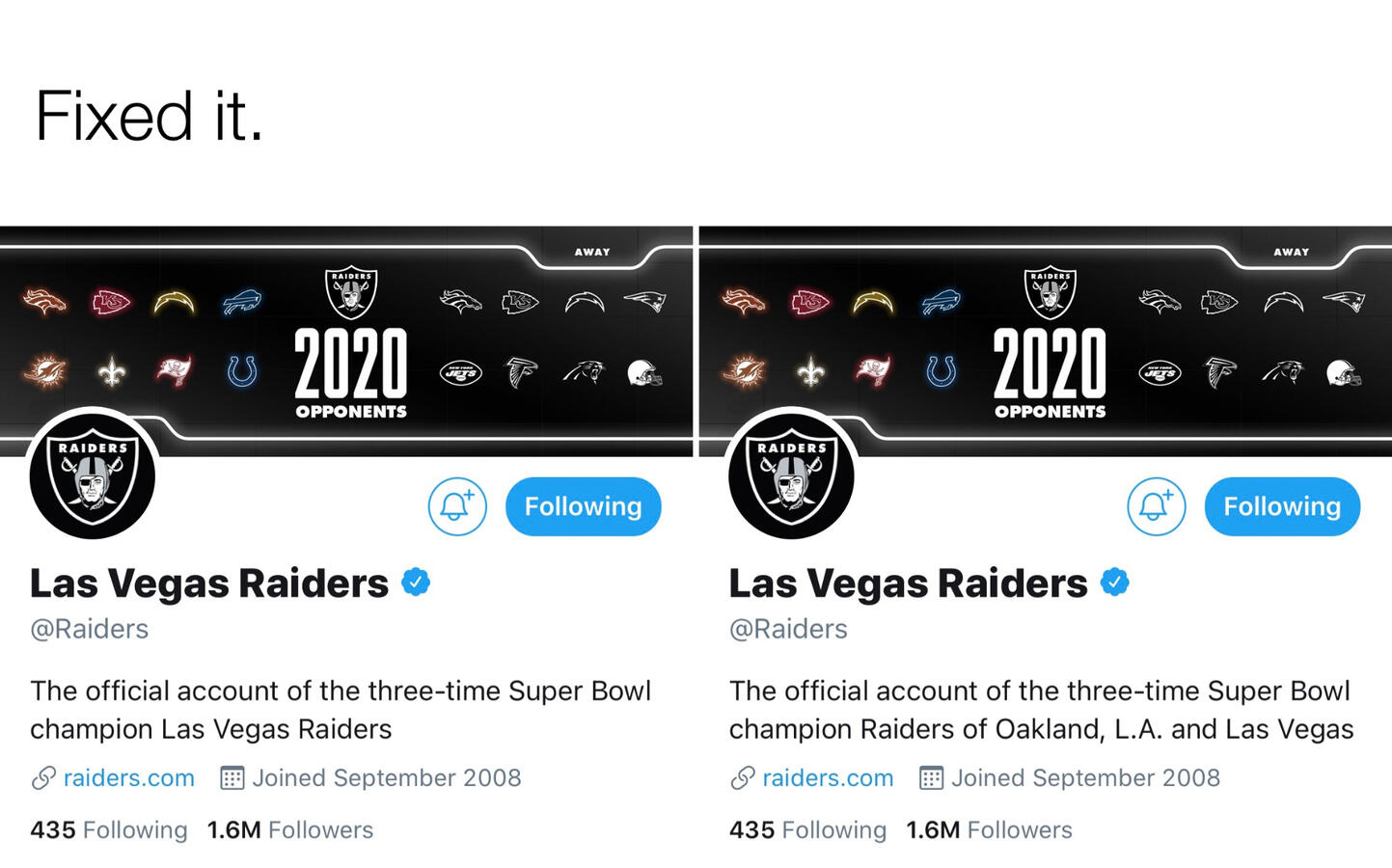
Task: Click the calendar icon on right profile
Action: click(x=931, y=778)
